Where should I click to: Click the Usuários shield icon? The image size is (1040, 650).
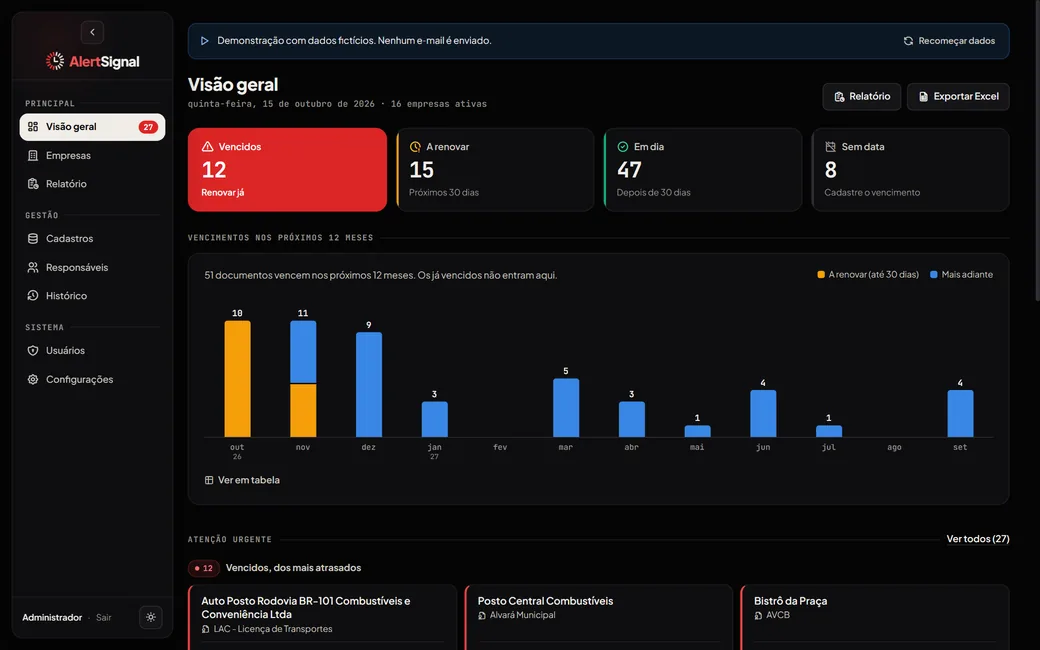pos(32,350)
